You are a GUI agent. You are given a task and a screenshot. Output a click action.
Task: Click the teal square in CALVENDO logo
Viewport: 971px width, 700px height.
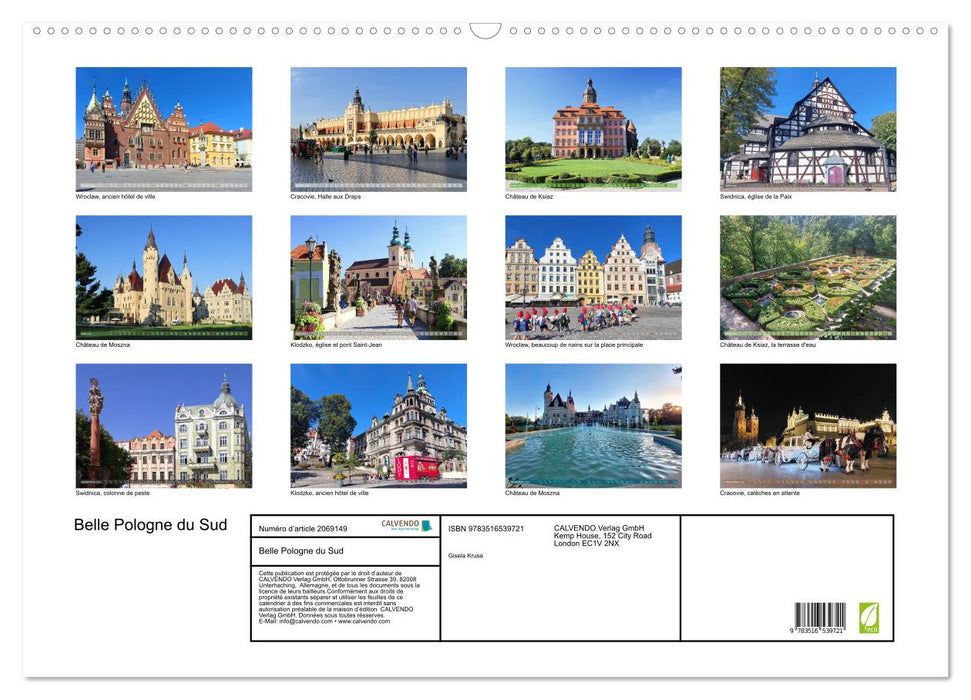[427, 526]
